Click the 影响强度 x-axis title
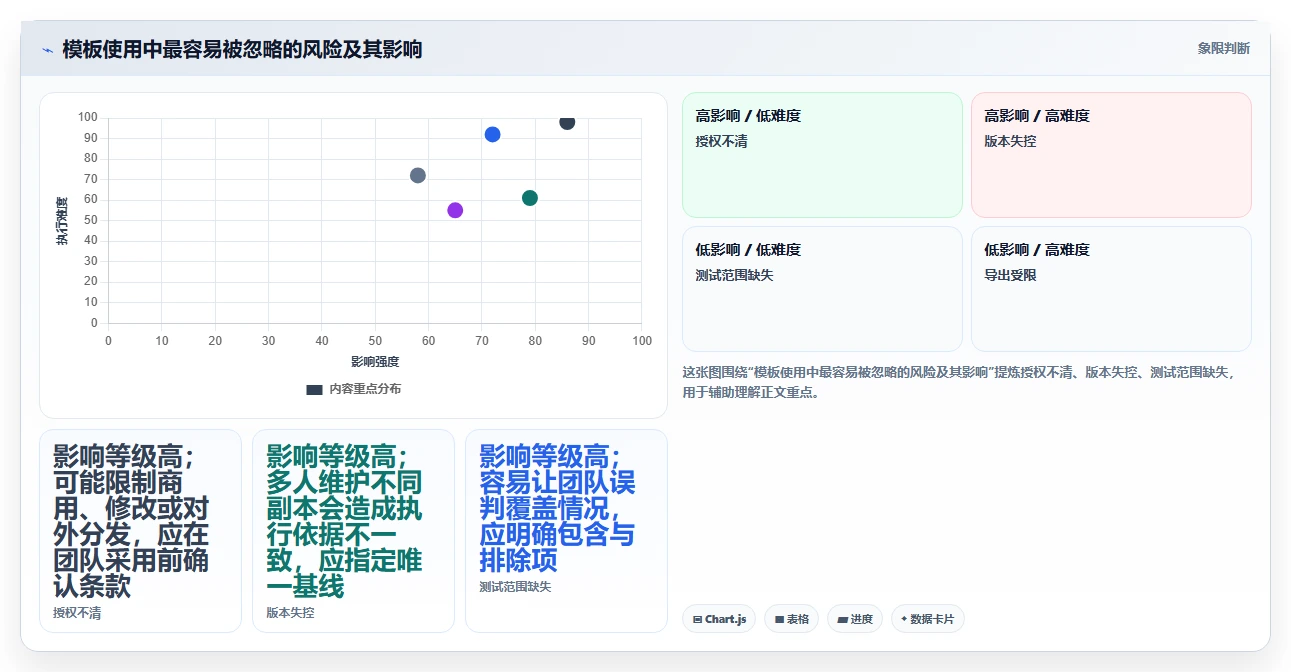The image size is (1291, 672). click(375, 361)
